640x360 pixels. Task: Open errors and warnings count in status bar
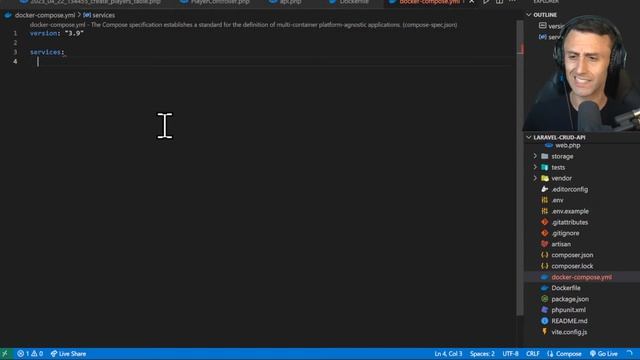pyautogui.click(x=30, y=353)
